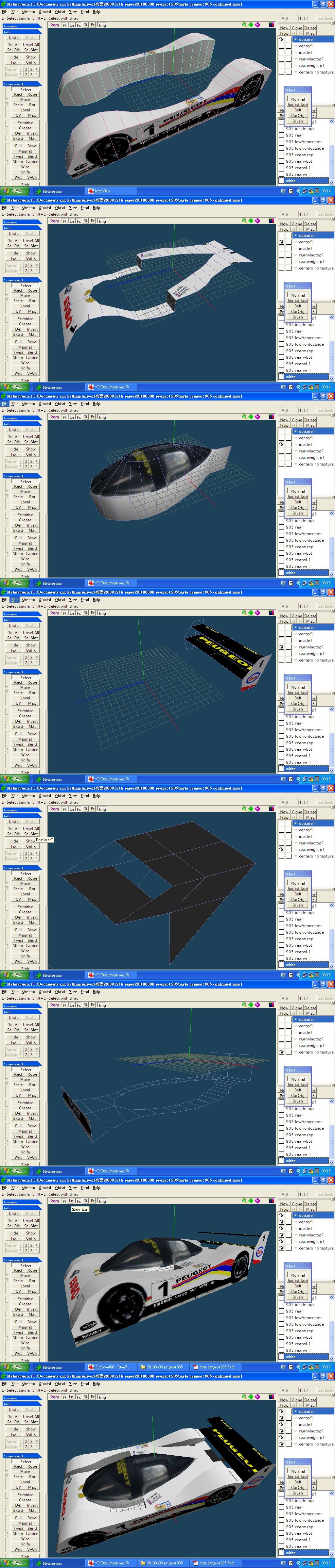
Task: Dark-panel window: toggle the Fr display button
Action: [x=93, y=809]
